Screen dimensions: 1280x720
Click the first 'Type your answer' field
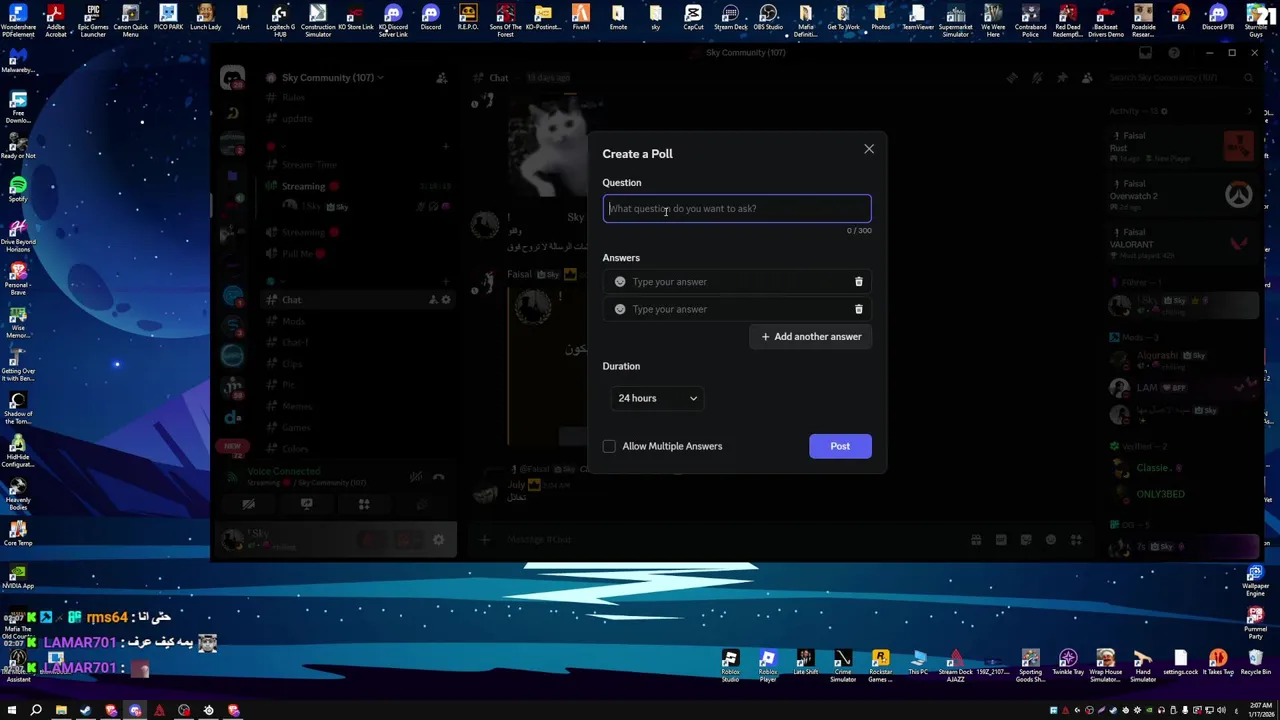tap(739, 282)
